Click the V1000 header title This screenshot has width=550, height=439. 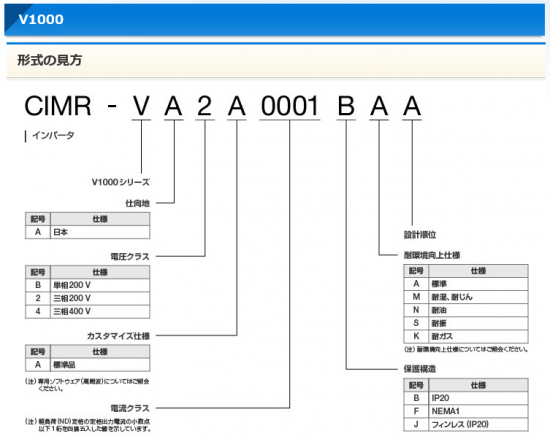coord(41,19)
